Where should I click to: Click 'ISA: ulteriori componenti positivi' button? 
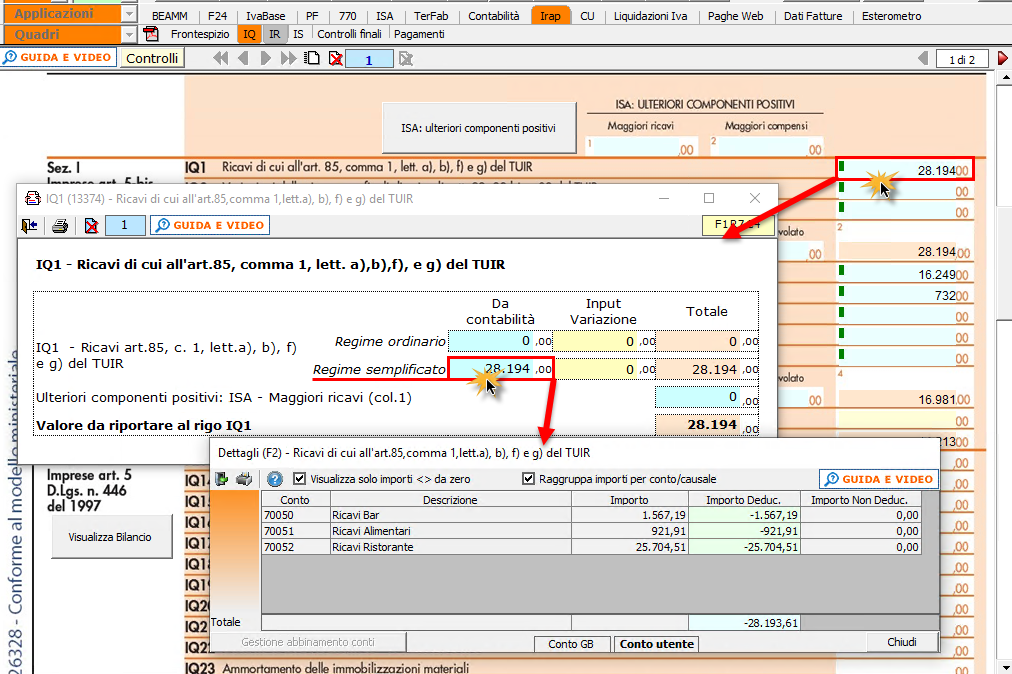point(478,128)
